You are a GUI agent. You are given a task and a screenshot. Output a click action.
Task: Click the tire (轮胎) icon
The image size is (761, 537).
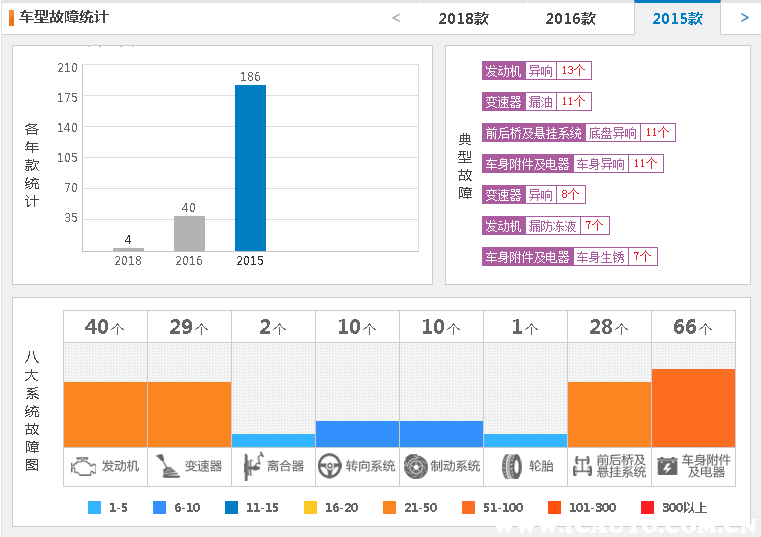click(x=512, y=466)
